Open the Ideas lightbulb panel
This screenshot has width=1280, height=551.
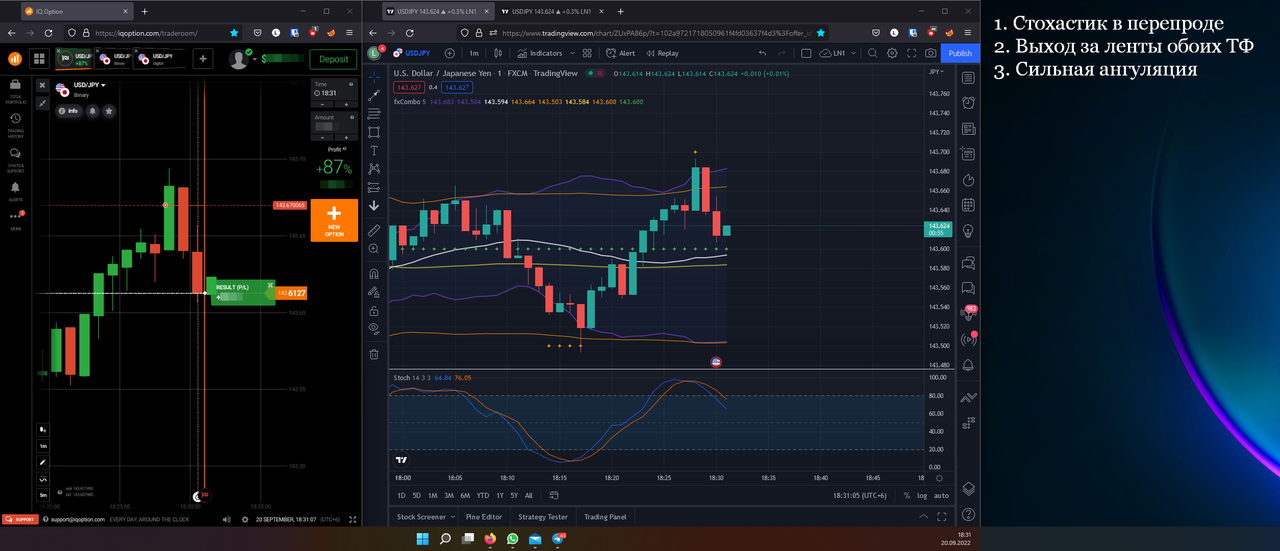pyautogui.click(x=968, y=231)
